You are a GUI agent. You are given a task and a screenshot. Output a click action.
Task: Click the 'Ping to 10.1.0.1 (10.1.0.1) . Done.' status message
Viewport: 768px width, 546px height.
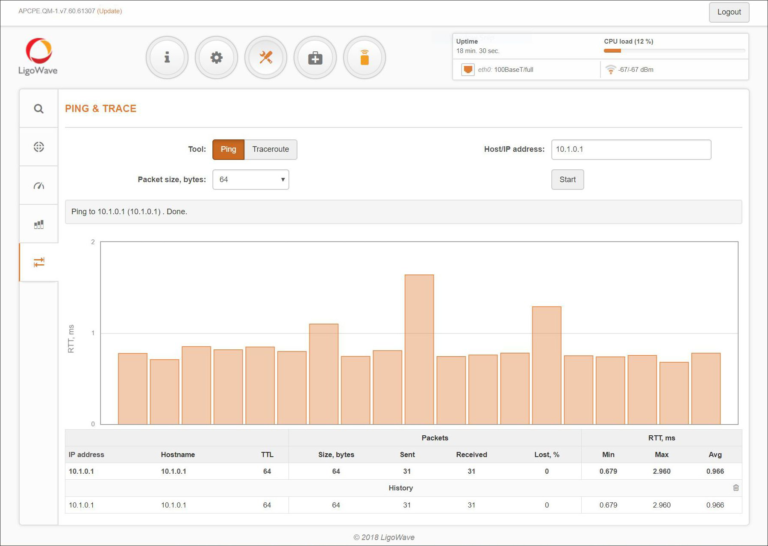[x=129, y=212]
